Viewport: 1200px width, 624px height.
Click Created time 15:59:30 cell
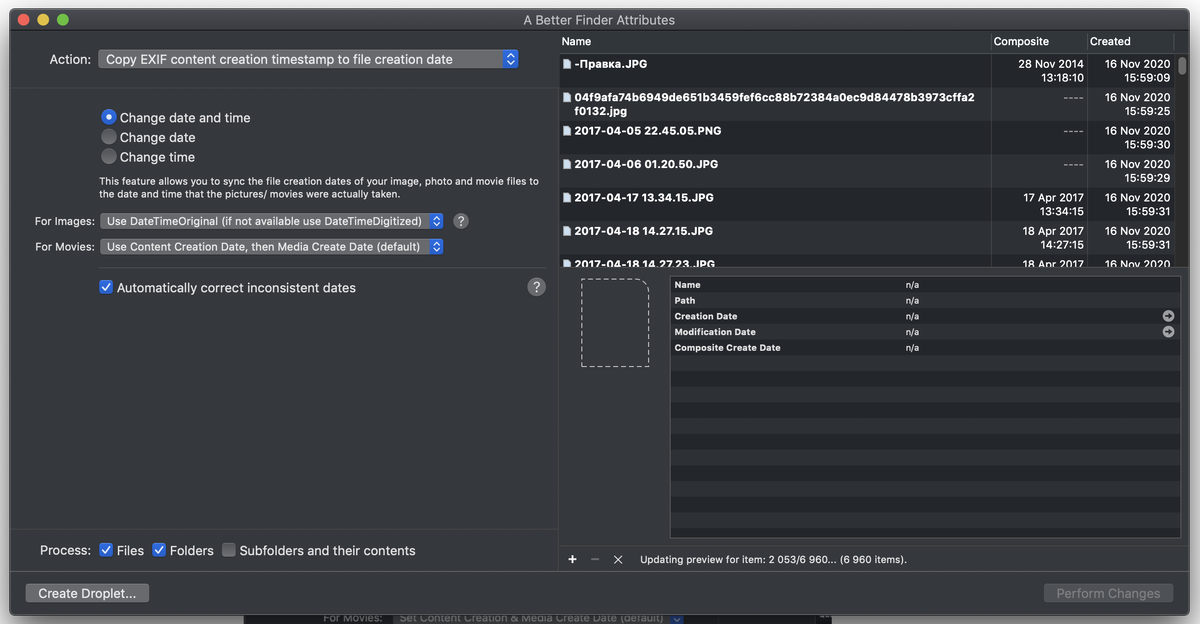click(x=1146, y=145)
